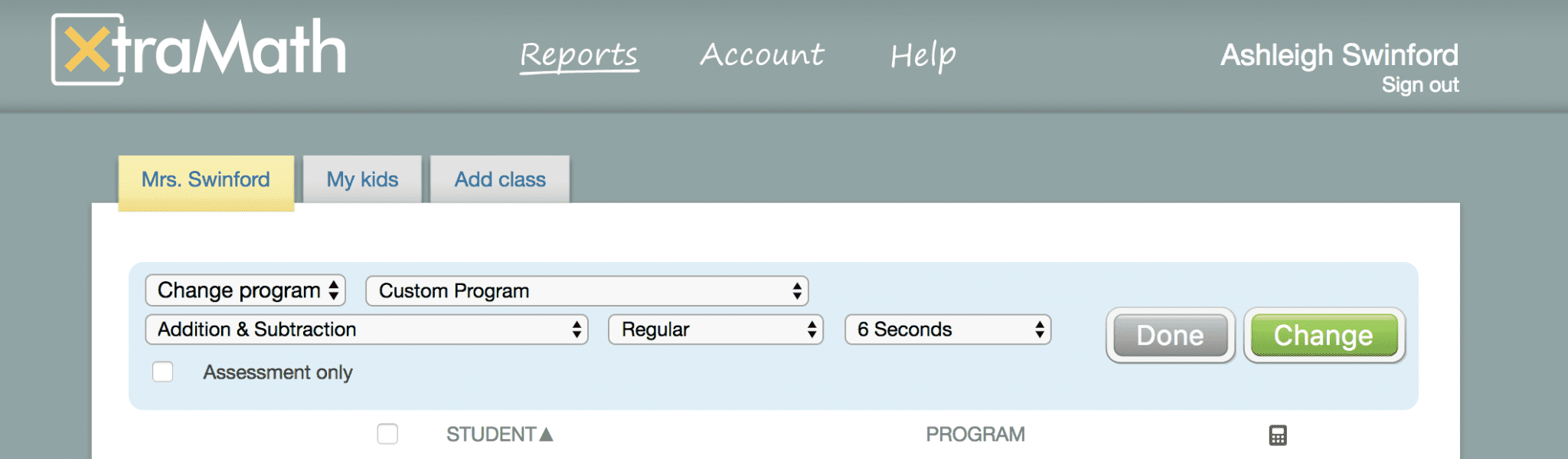Expand the 6 Seconds time dropdown
The height and width of the screenshot is (459, 1568).
point(947,329)
